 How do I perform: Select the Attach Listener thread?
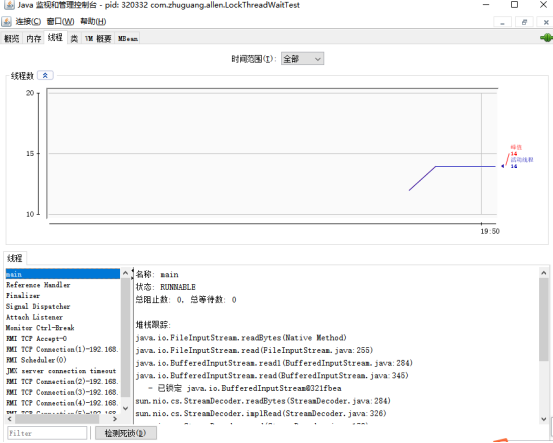pos(63,317)
